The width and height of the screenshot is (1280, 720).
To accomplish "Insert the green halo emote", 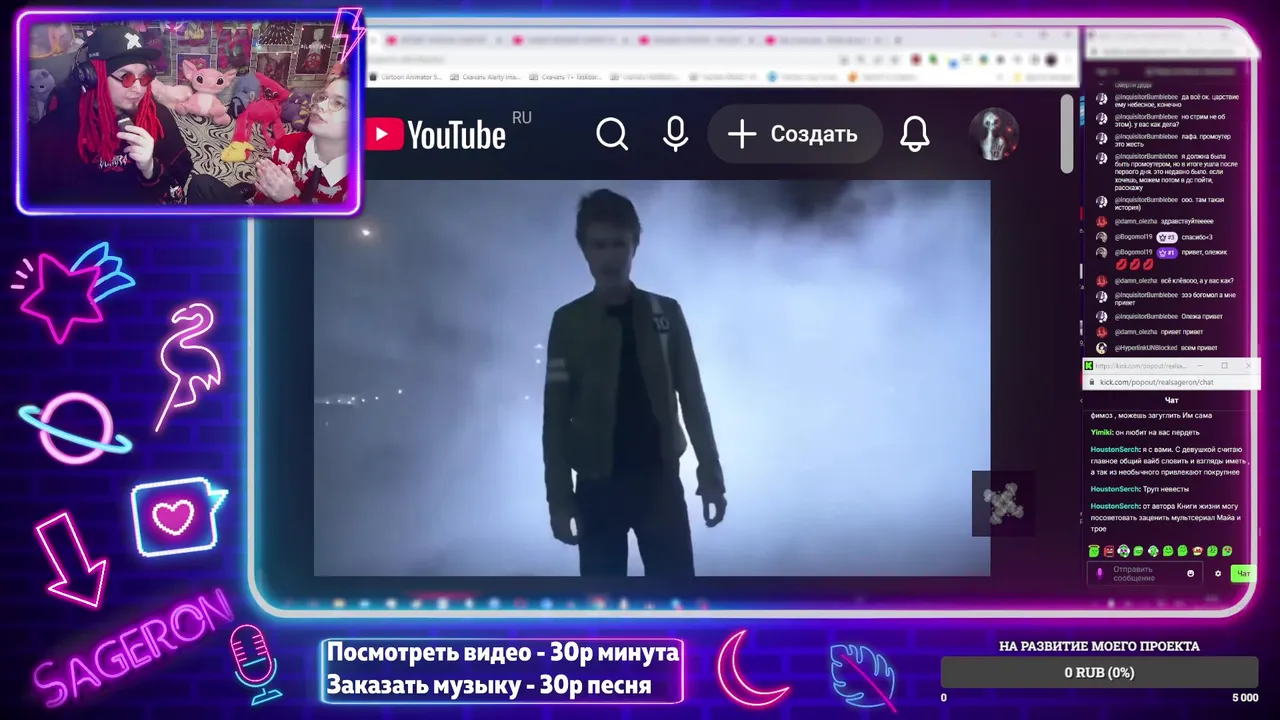I will (1094, 551).
